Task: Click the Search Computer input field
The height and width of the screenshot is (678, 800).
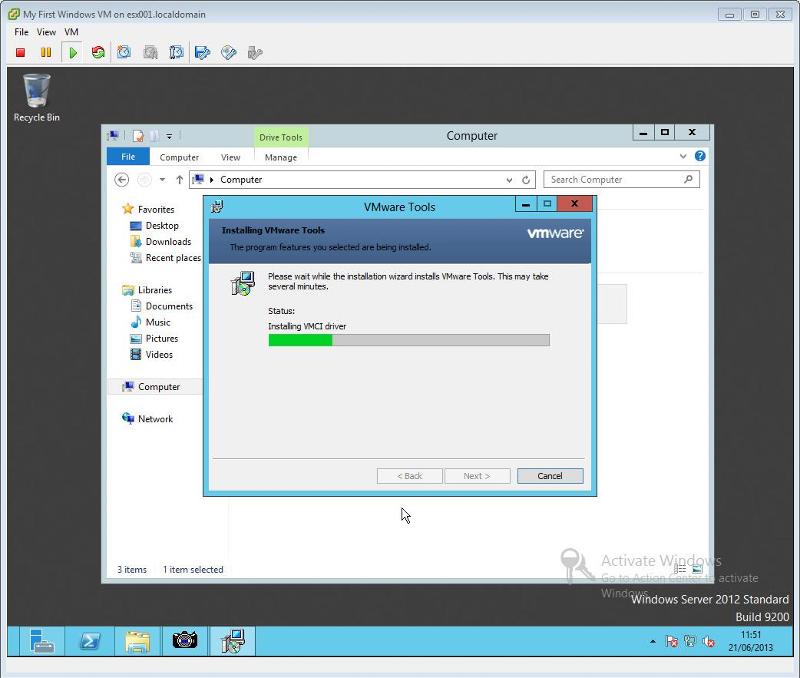Action: coord(621,179)
